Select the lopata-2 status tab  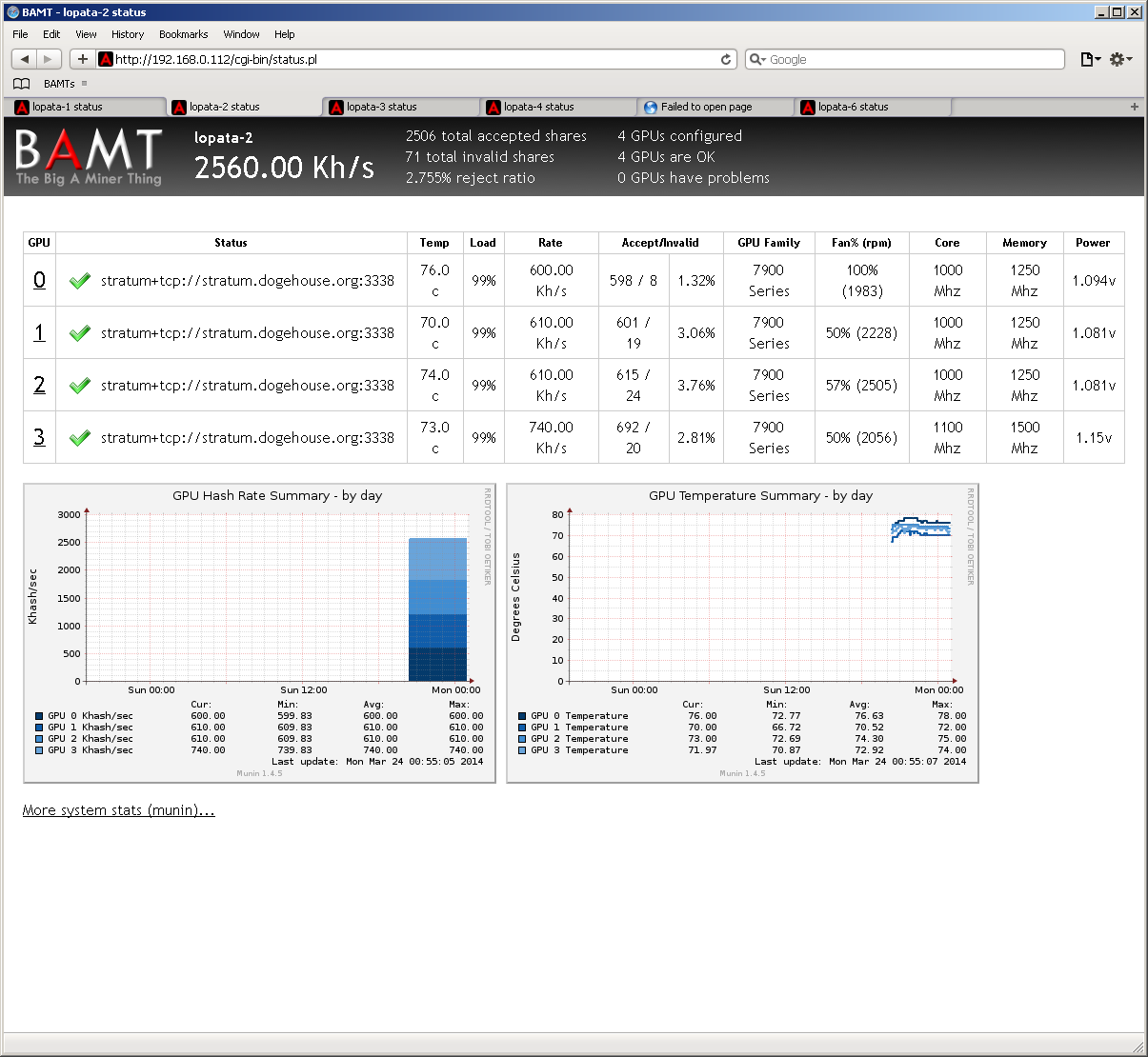click(x=243, y=107)
